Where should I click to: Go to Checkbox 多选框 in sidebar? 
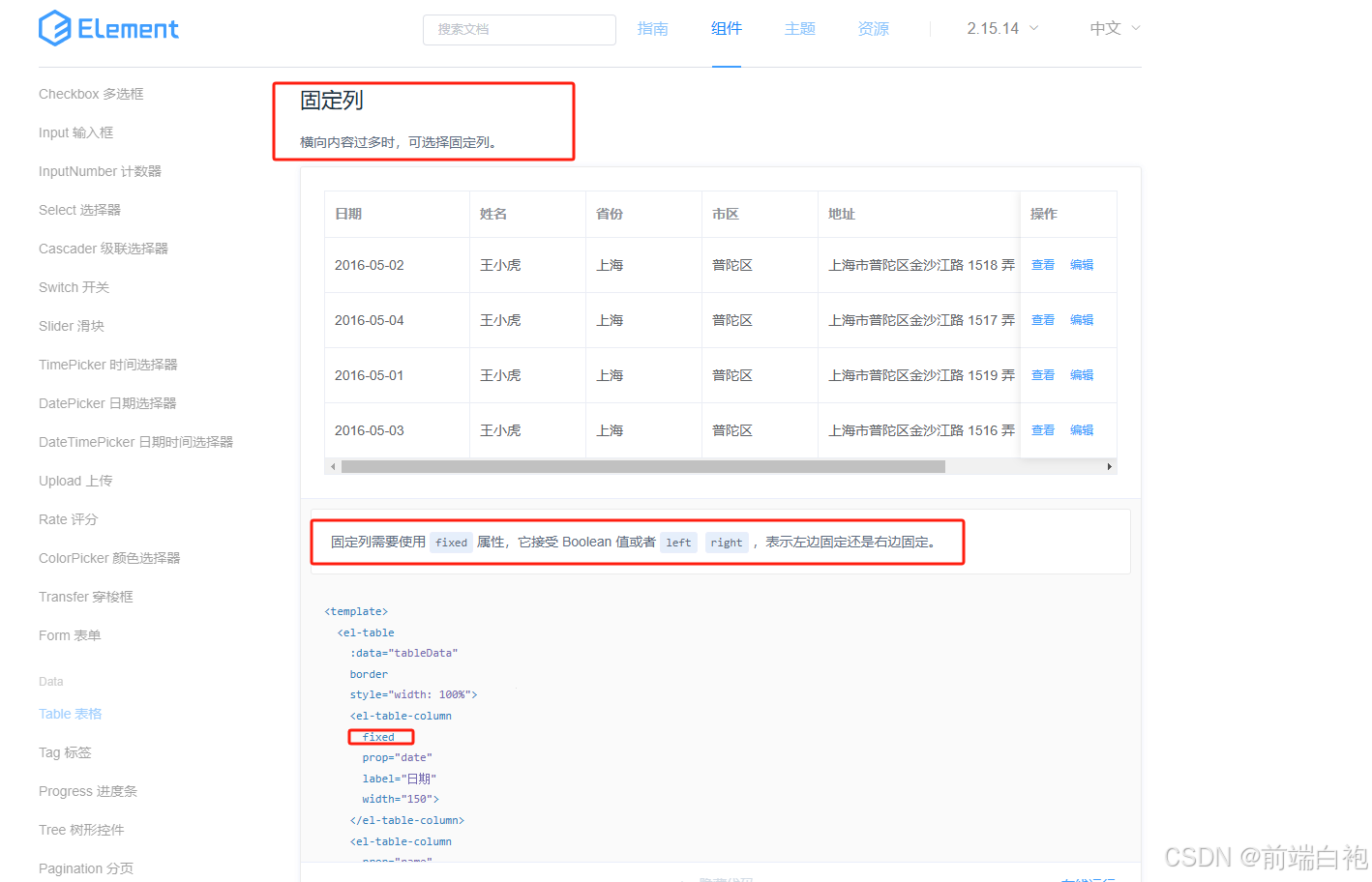91,94
